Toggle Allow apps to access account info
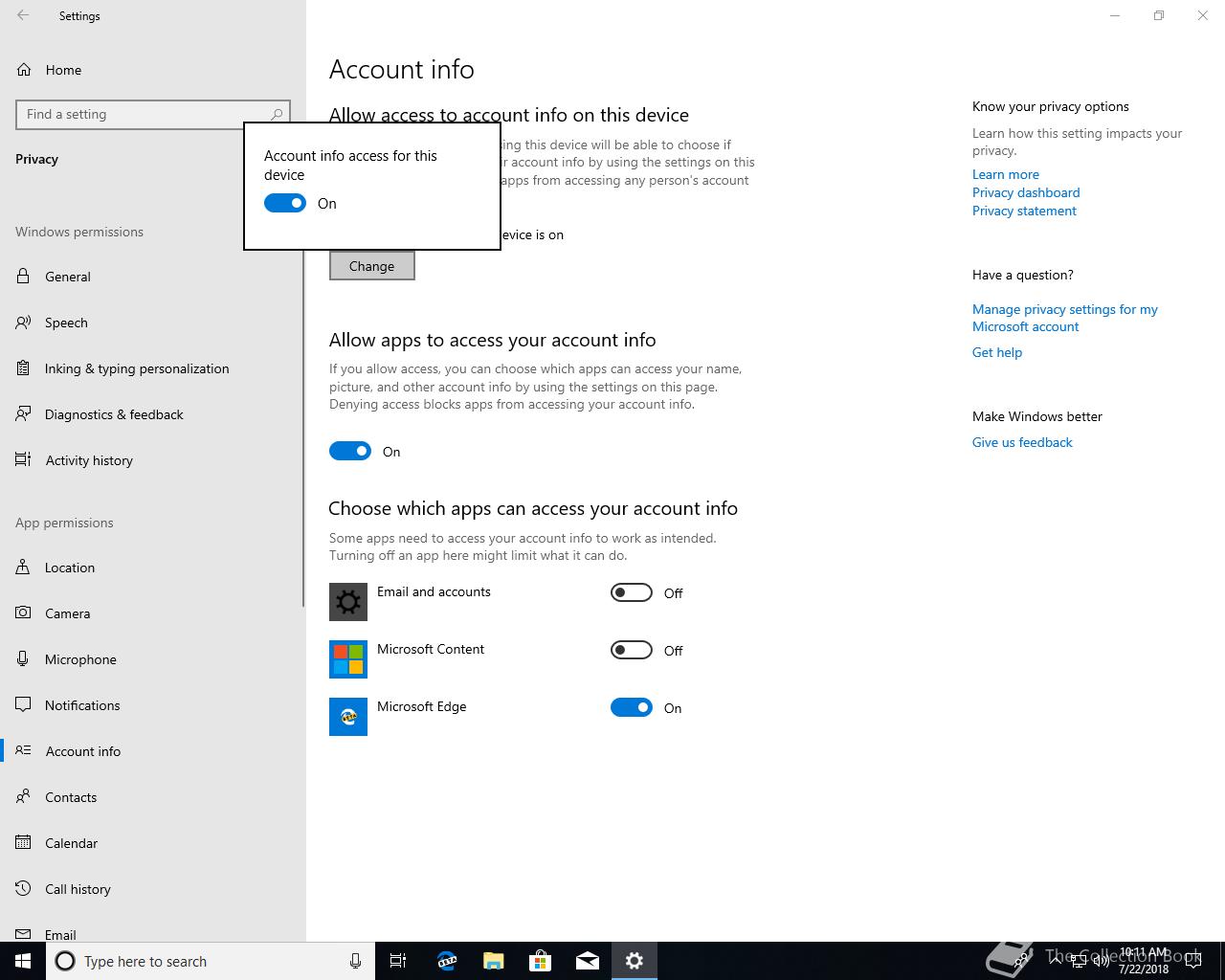This screenshot has width=1225, height=980. pyautogui.click(x=350, y=451)
